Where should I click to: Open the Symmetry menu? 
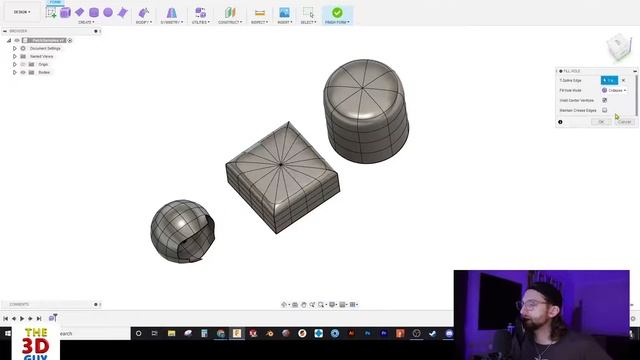[x=172, y=22]
